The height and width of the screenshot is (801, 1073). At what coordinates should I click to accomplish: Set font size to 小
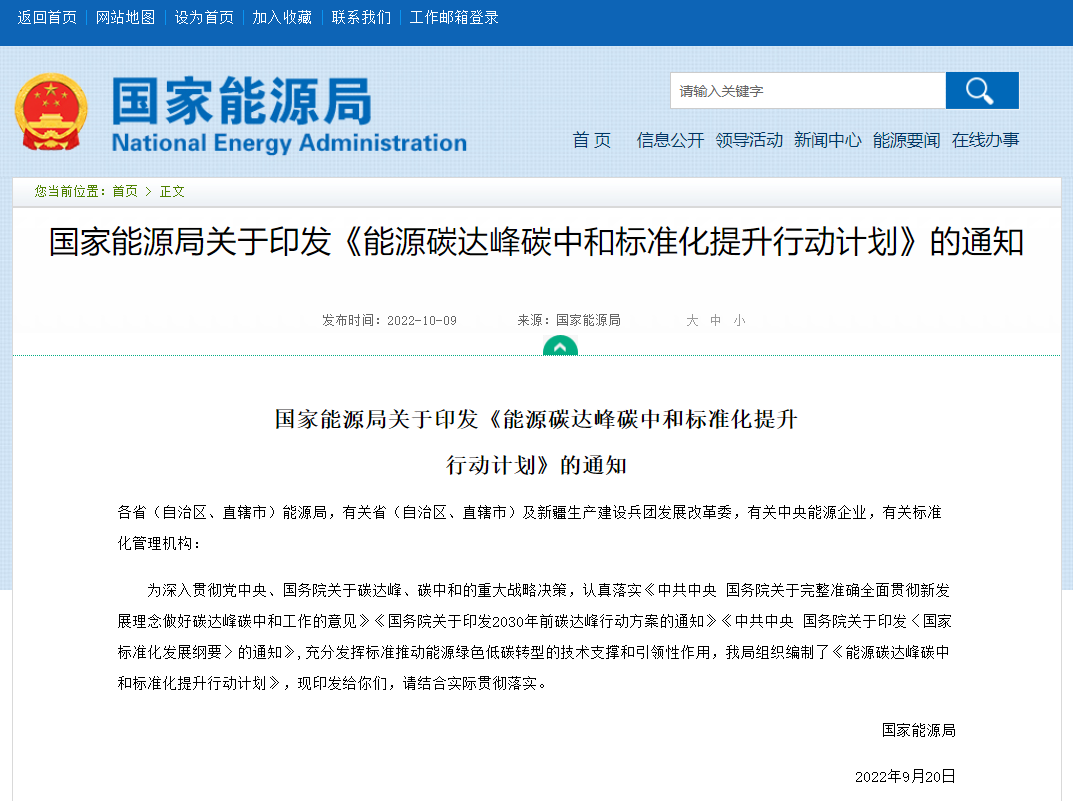[739, 320]
